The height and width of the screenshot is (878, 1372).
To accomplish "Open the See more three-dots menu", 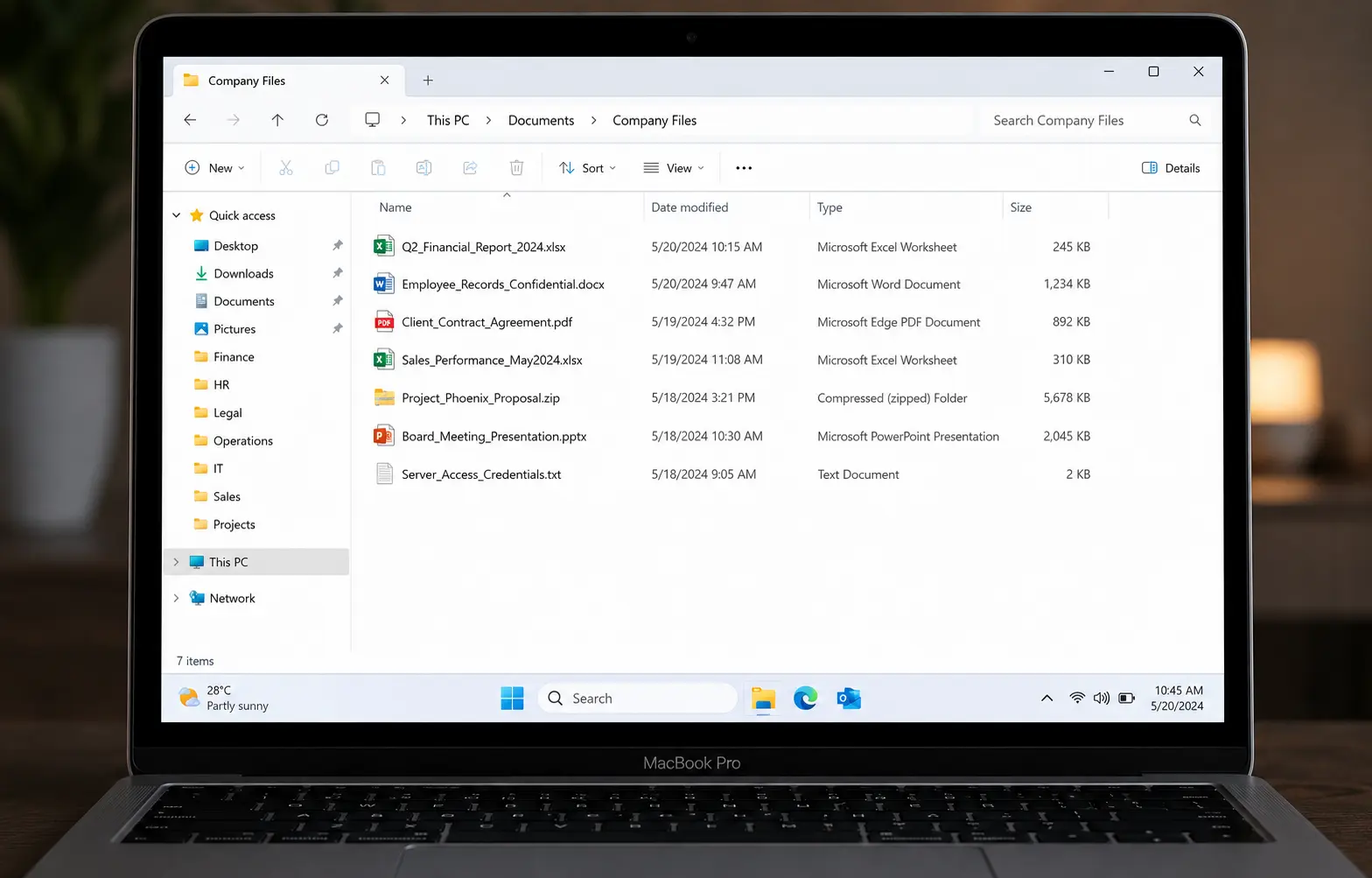I will [744, 168].
